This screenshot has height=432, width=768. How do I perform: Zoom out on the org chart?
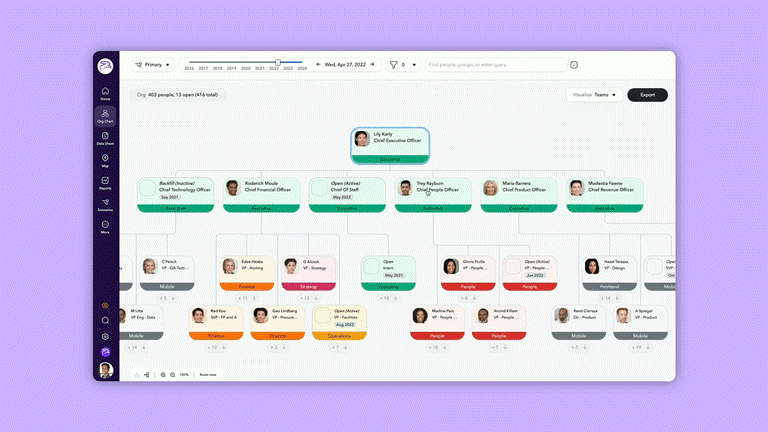pyautogui.click(x=173, y=375)
